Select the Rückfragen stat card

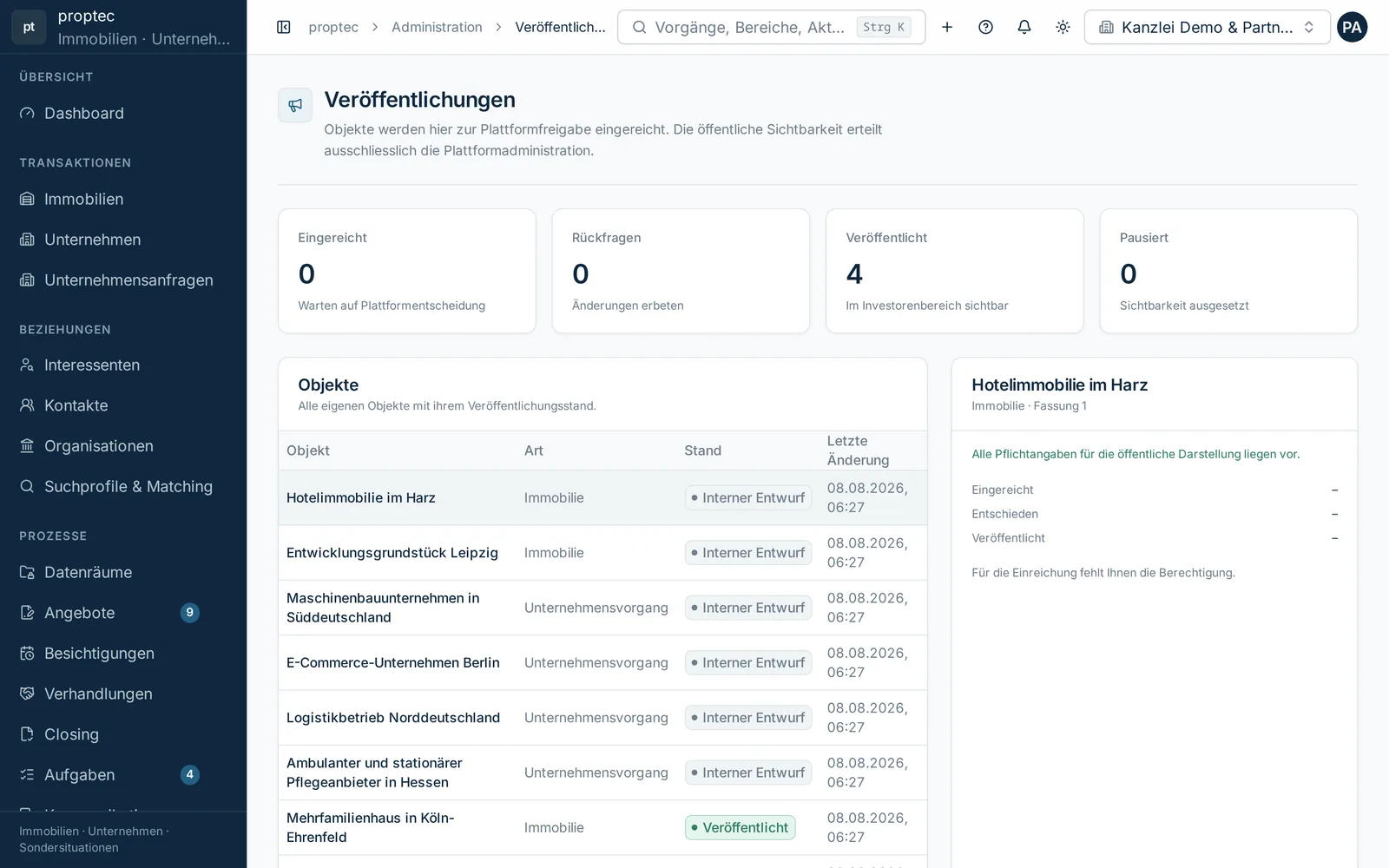tap(681, 271)
